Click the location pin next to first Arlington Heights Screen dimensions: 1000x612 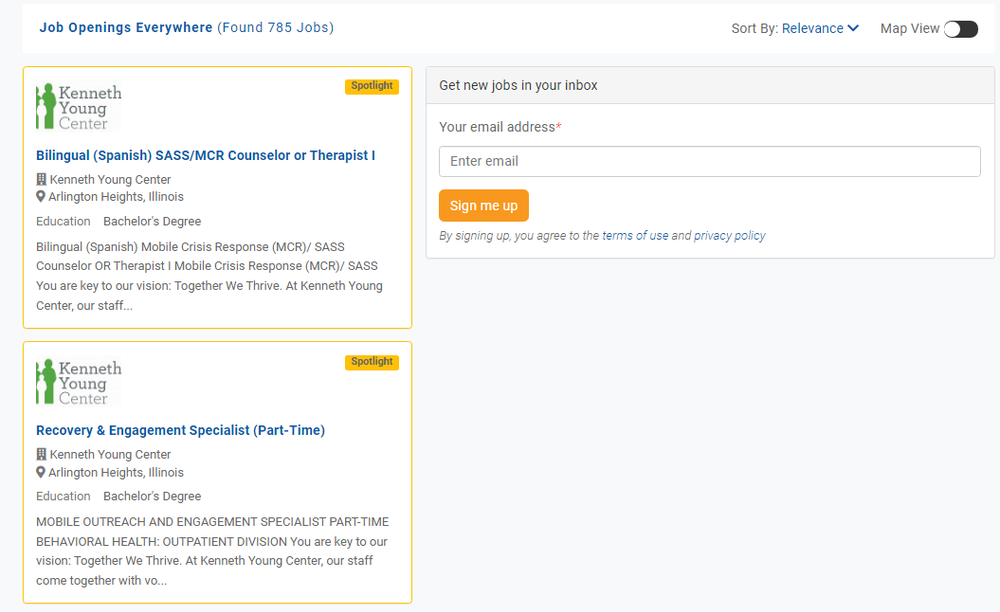coord(41,196)
